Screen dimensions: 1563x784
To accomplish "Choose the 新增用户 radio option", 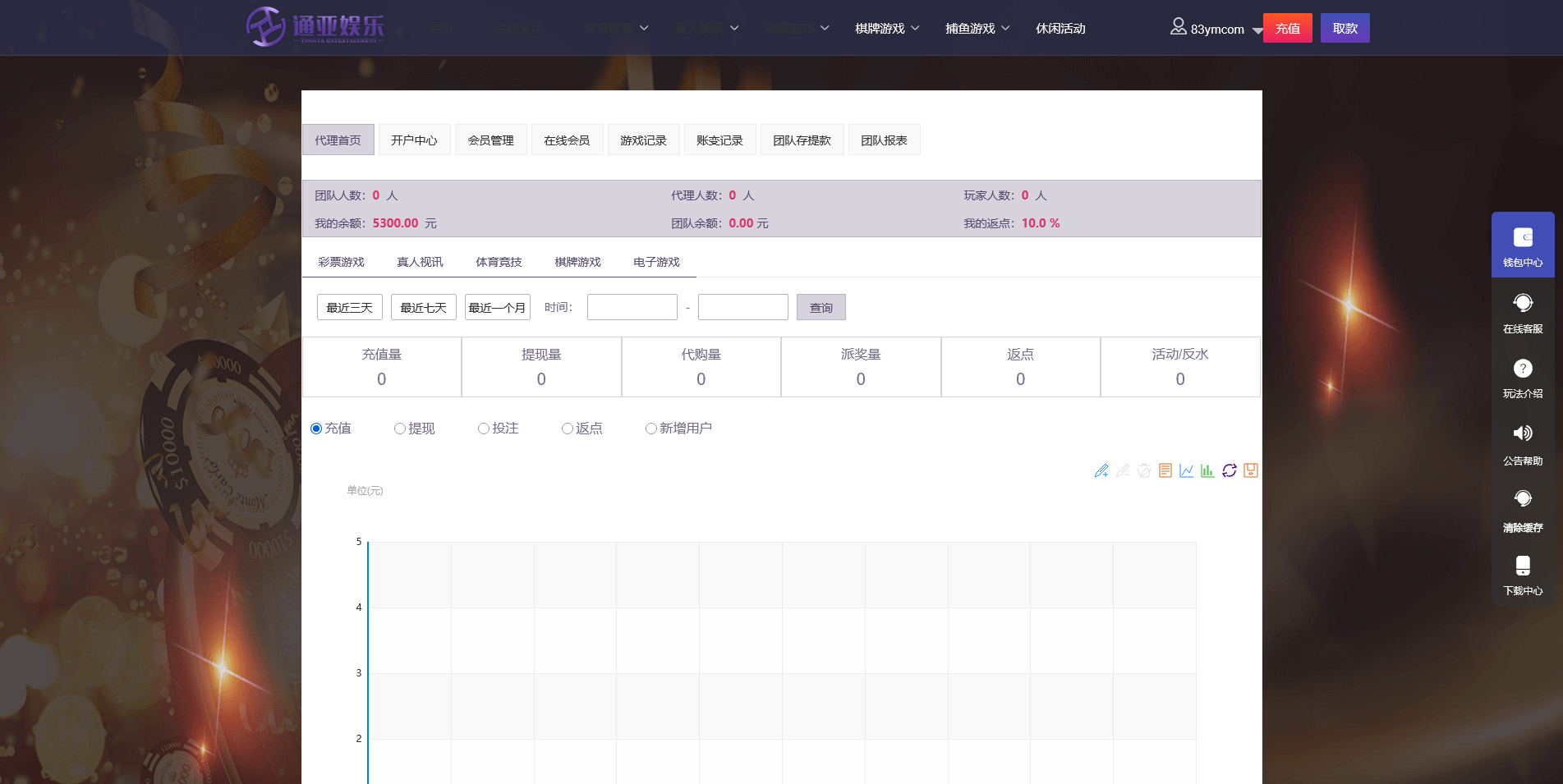I will pos(651,429).
